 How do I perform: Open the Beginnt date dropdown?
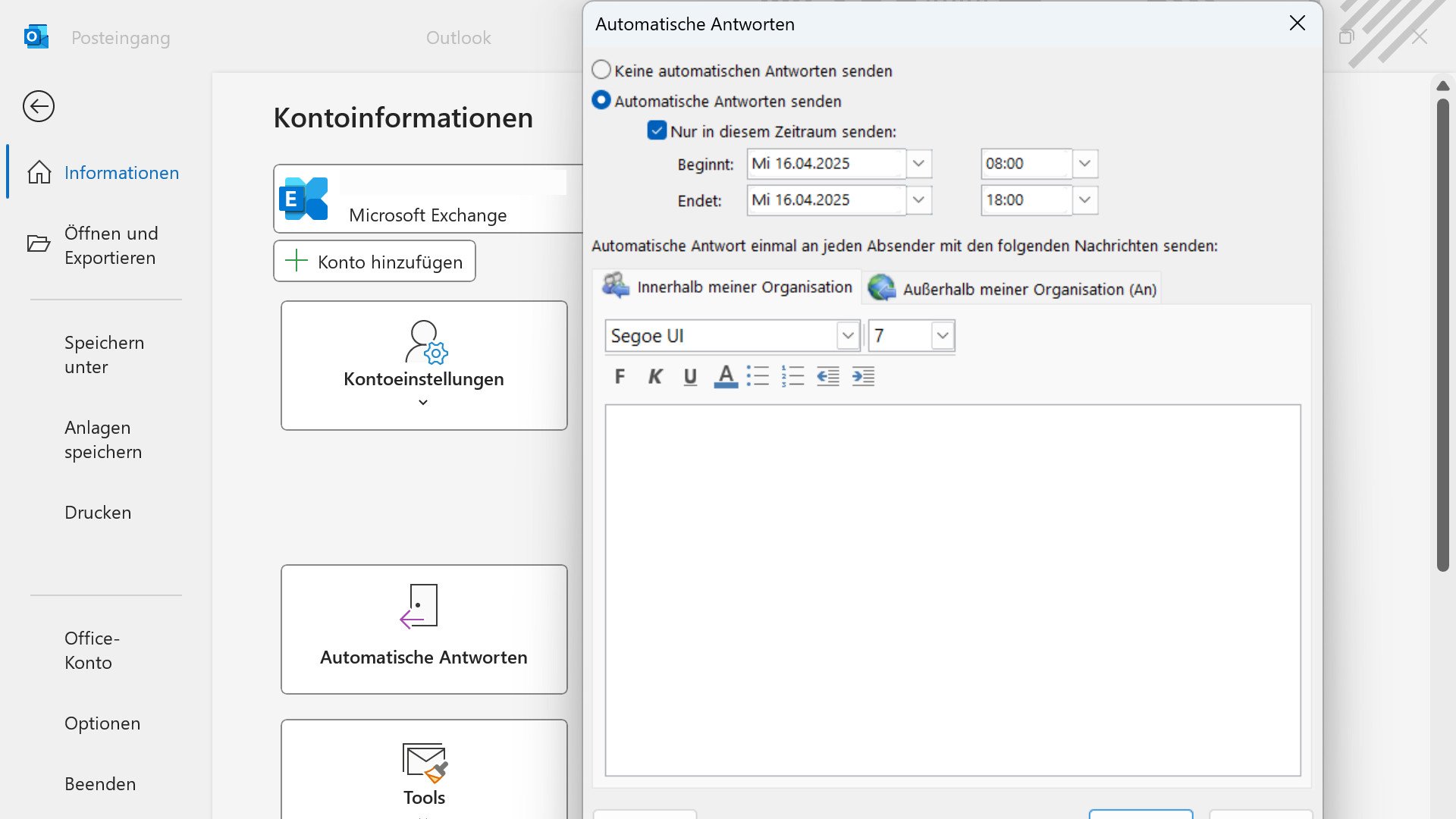[x=918, y=164]
